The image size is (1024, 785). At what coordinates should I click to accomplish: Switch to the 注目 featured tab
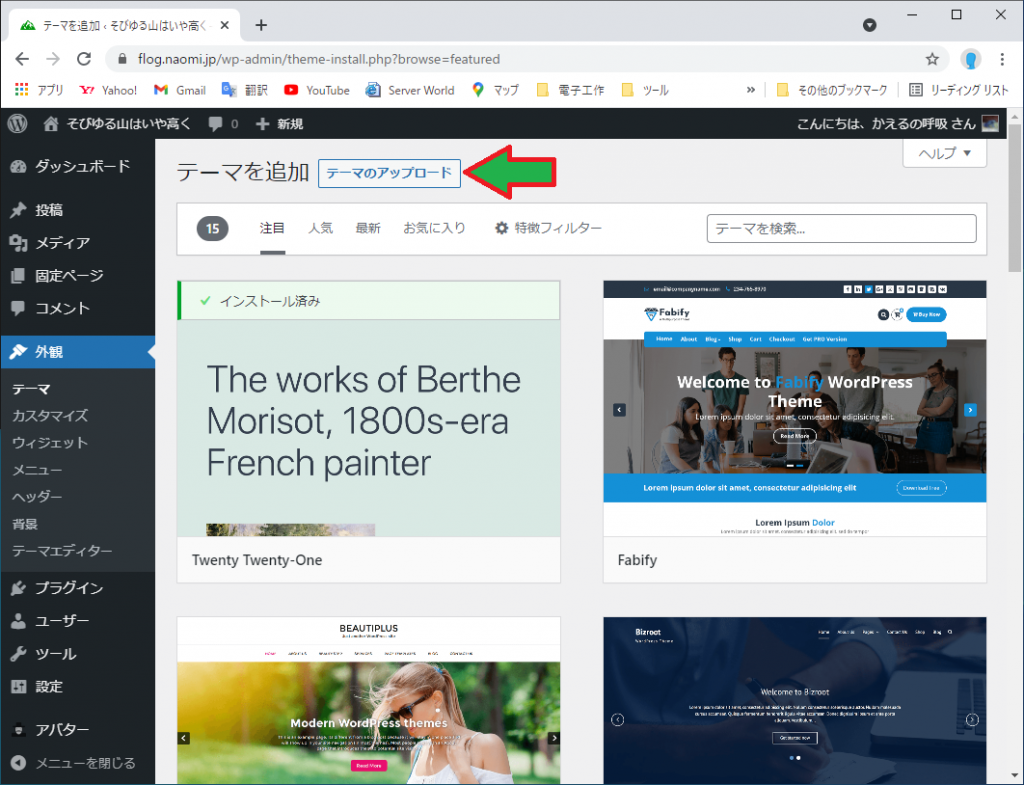coord(272,228)
